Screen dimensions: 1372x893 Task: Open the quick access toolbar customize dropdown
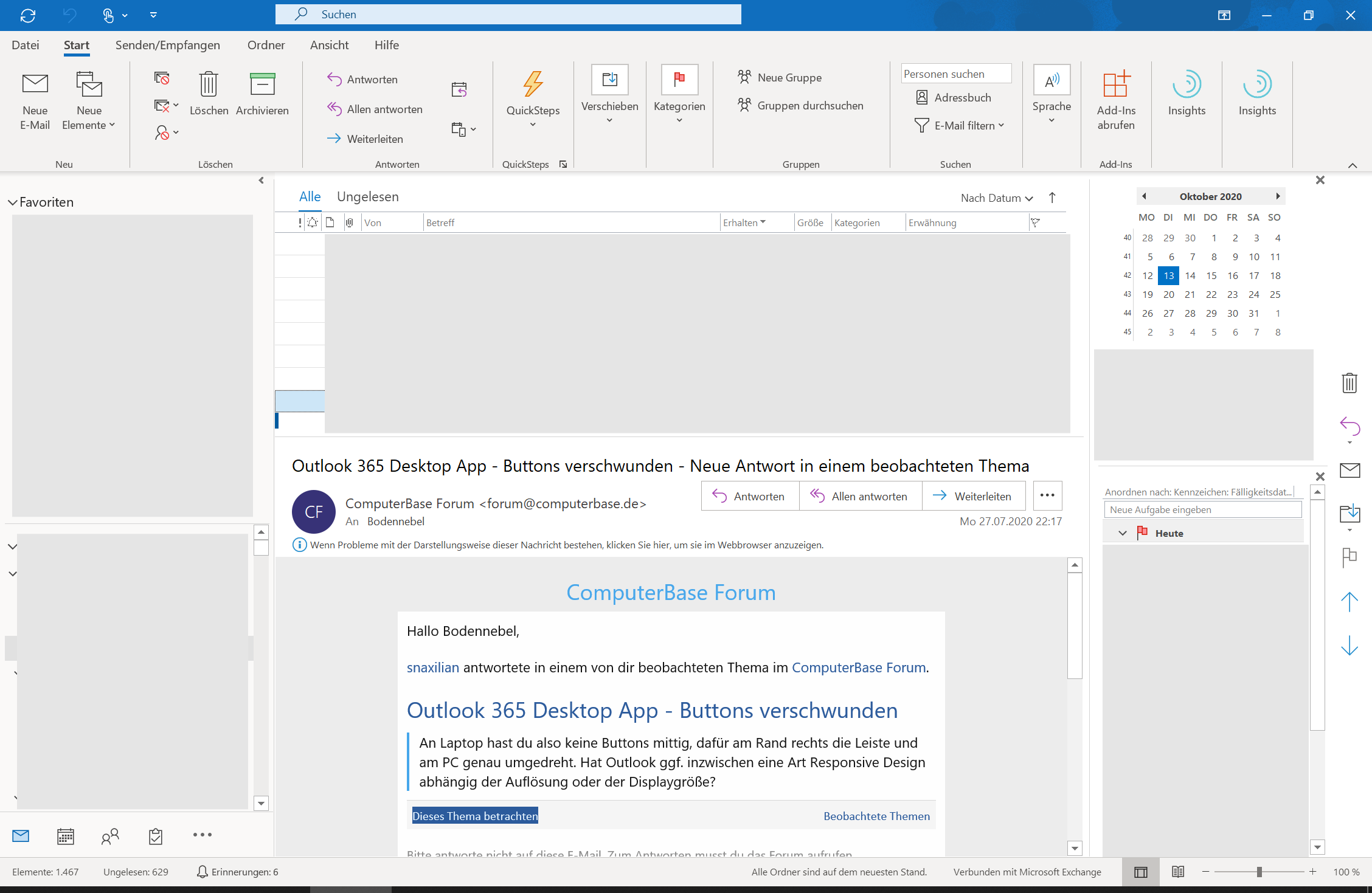pyautogui.click(x=153, y=15)
